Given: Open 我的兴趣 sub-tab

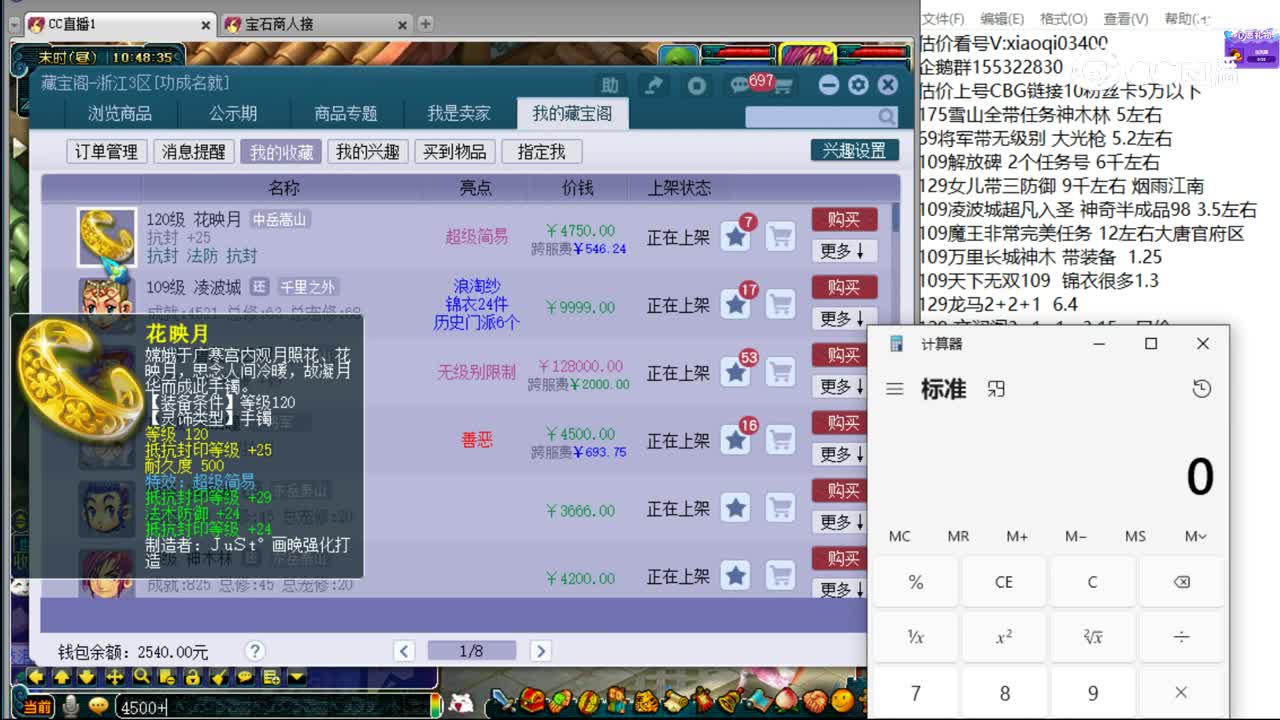Looking at the screenshot, I should (x=367, y=152).
